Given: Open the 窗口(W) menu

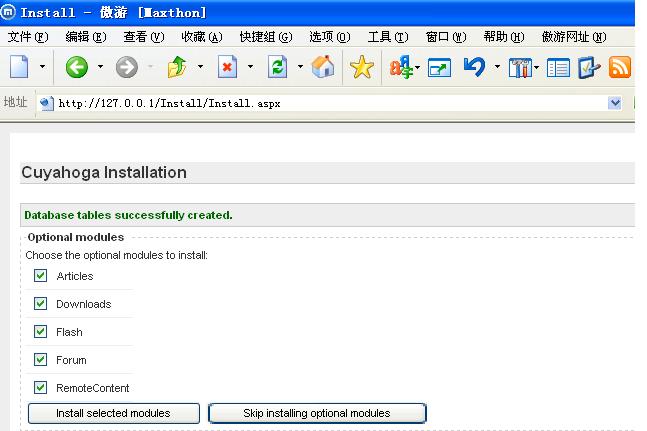Looking at the screenshot, I should [446, 37].
